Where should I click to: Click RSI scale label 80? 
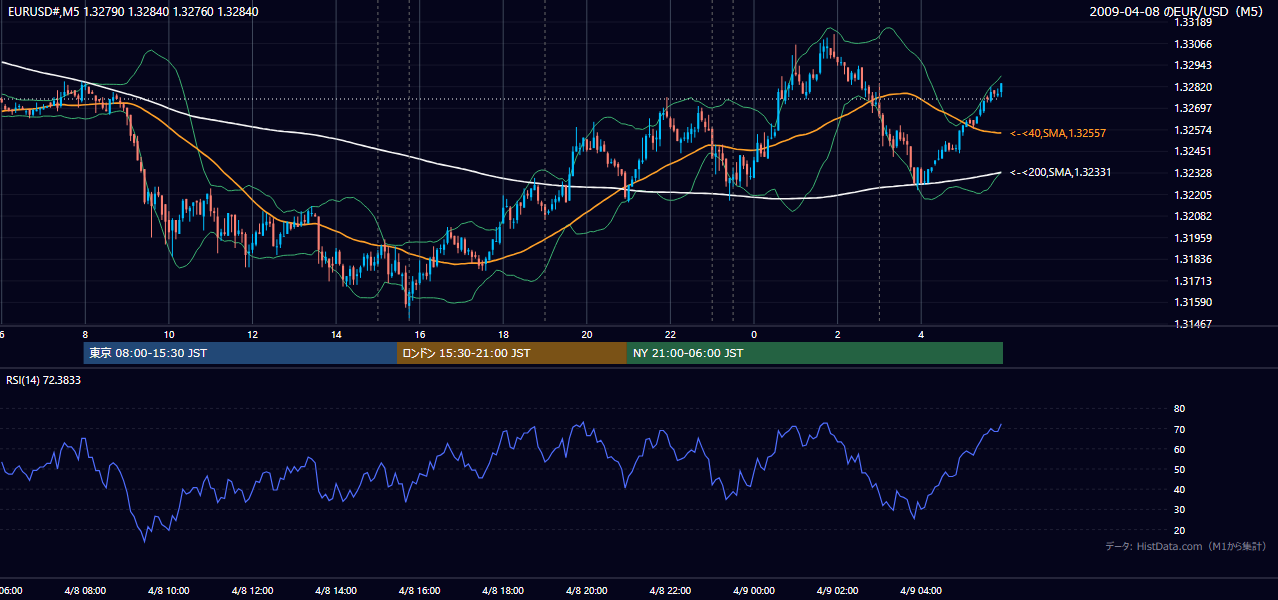(1180, 409)
